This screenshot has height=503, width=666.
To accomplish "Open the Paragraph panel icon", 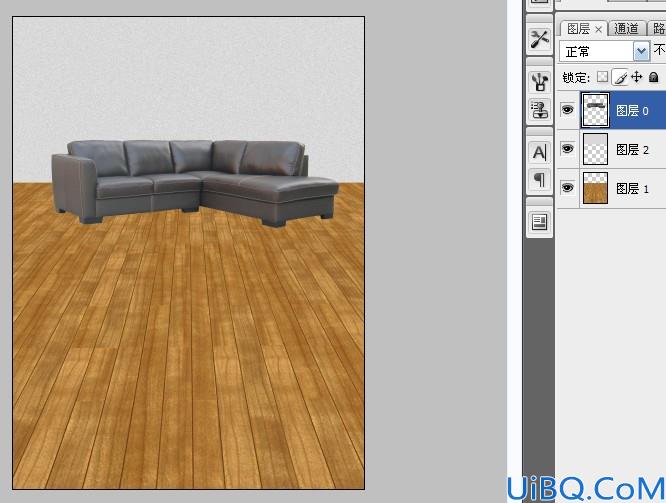I will (x=539, y=179).
